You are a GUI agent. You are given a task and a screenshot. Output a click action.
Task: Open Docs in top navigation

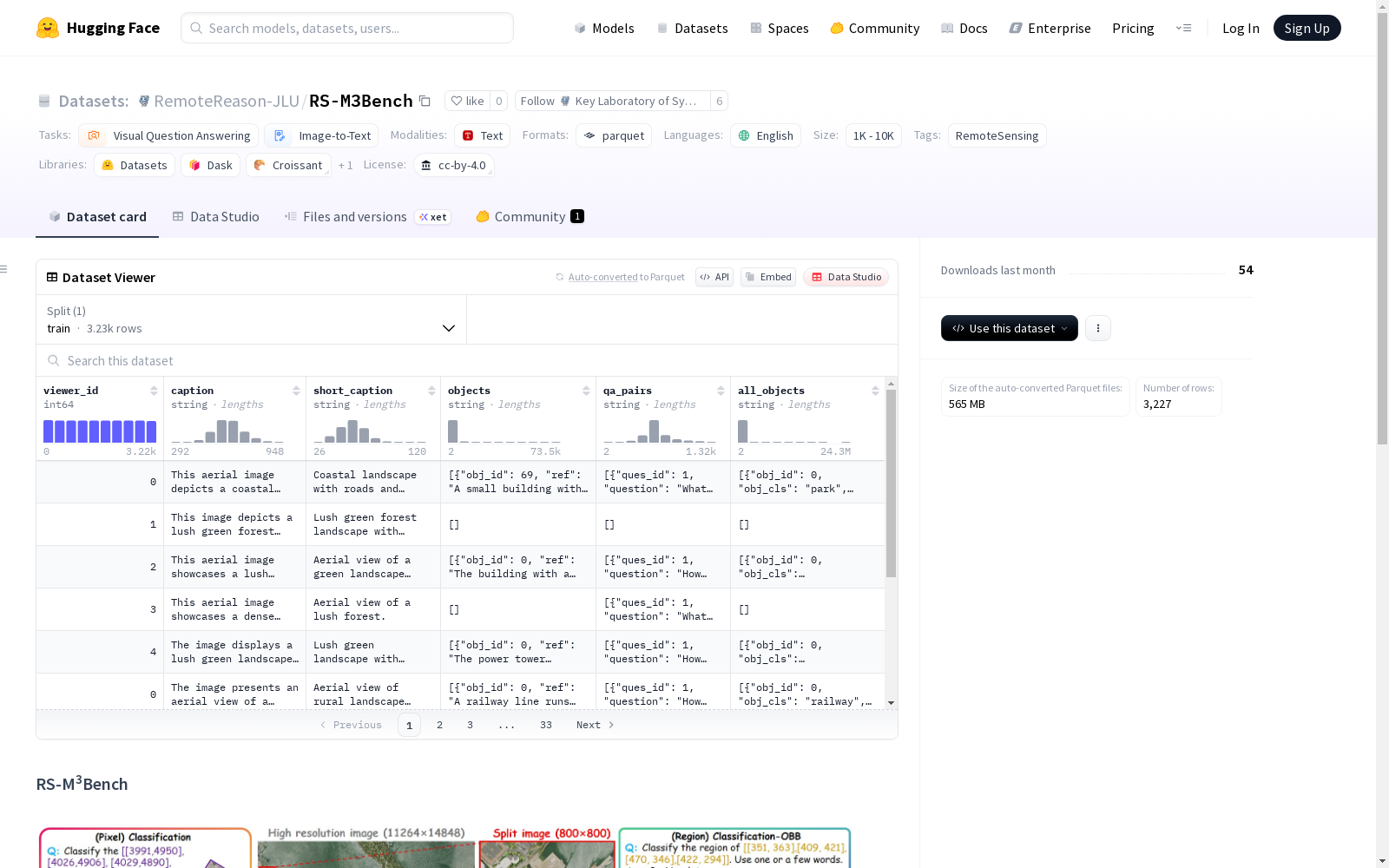point(964,28)
